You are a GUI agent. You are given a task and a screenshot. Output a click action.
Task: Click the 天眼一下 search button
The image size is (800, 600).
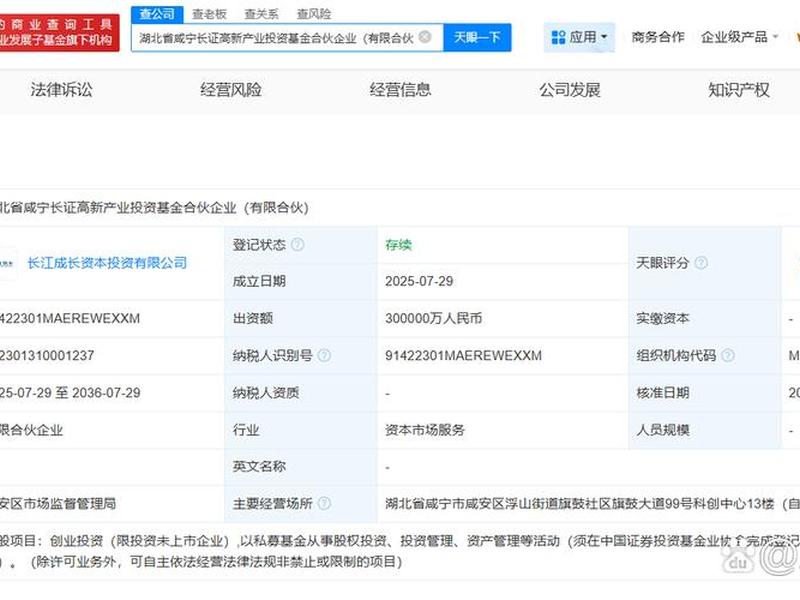coord(477,37)
